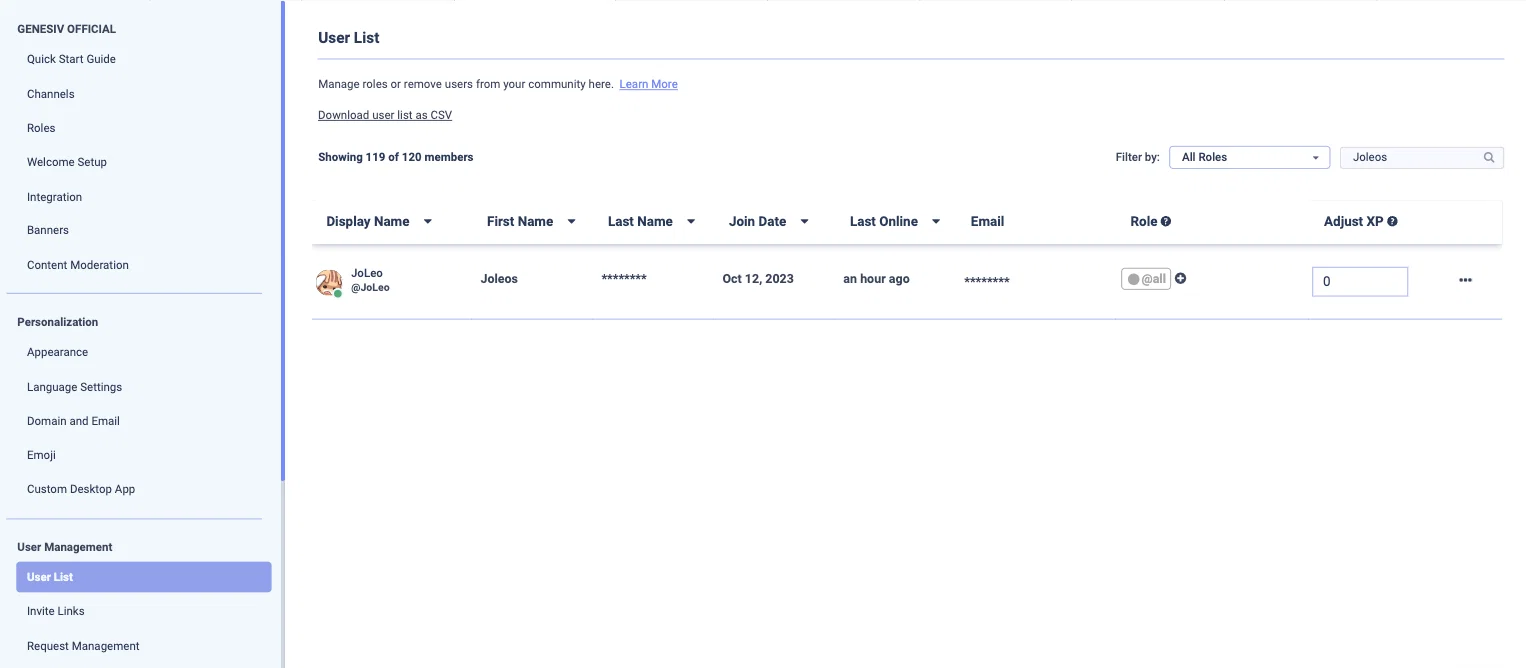Open the Roles page

[41, 128]
